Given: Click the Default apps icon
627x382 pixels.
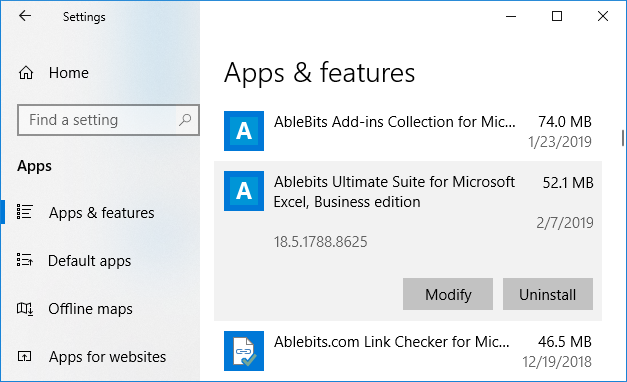Looking at the screenshot, I should (x=24, y=260).
